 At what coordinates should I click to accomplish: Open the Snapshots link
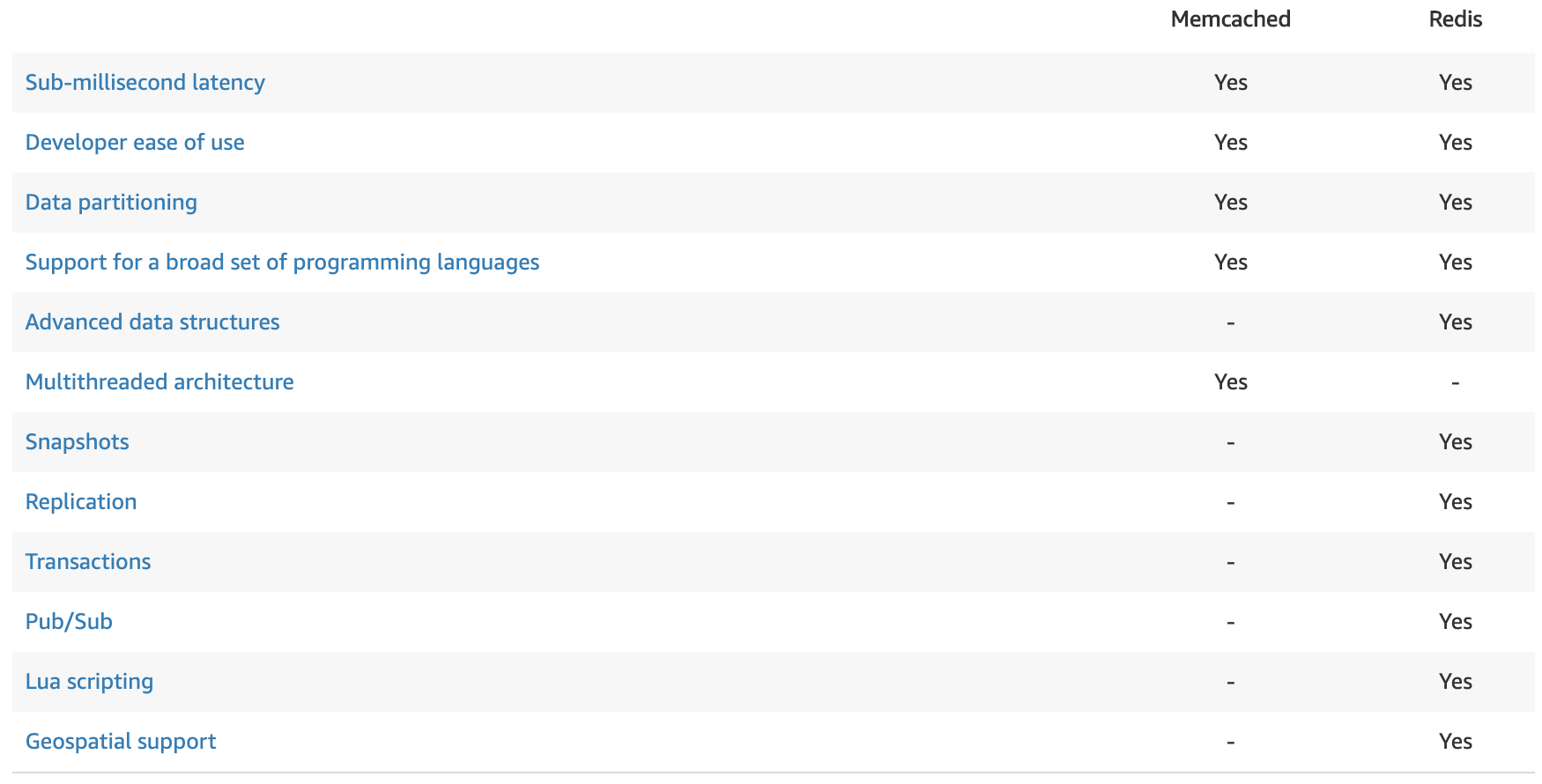pos(78,441)
